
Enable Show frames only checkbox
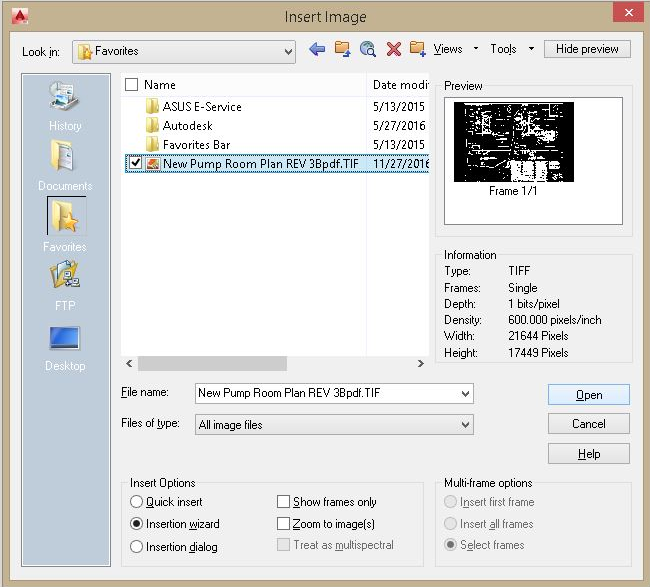[283, 501]
